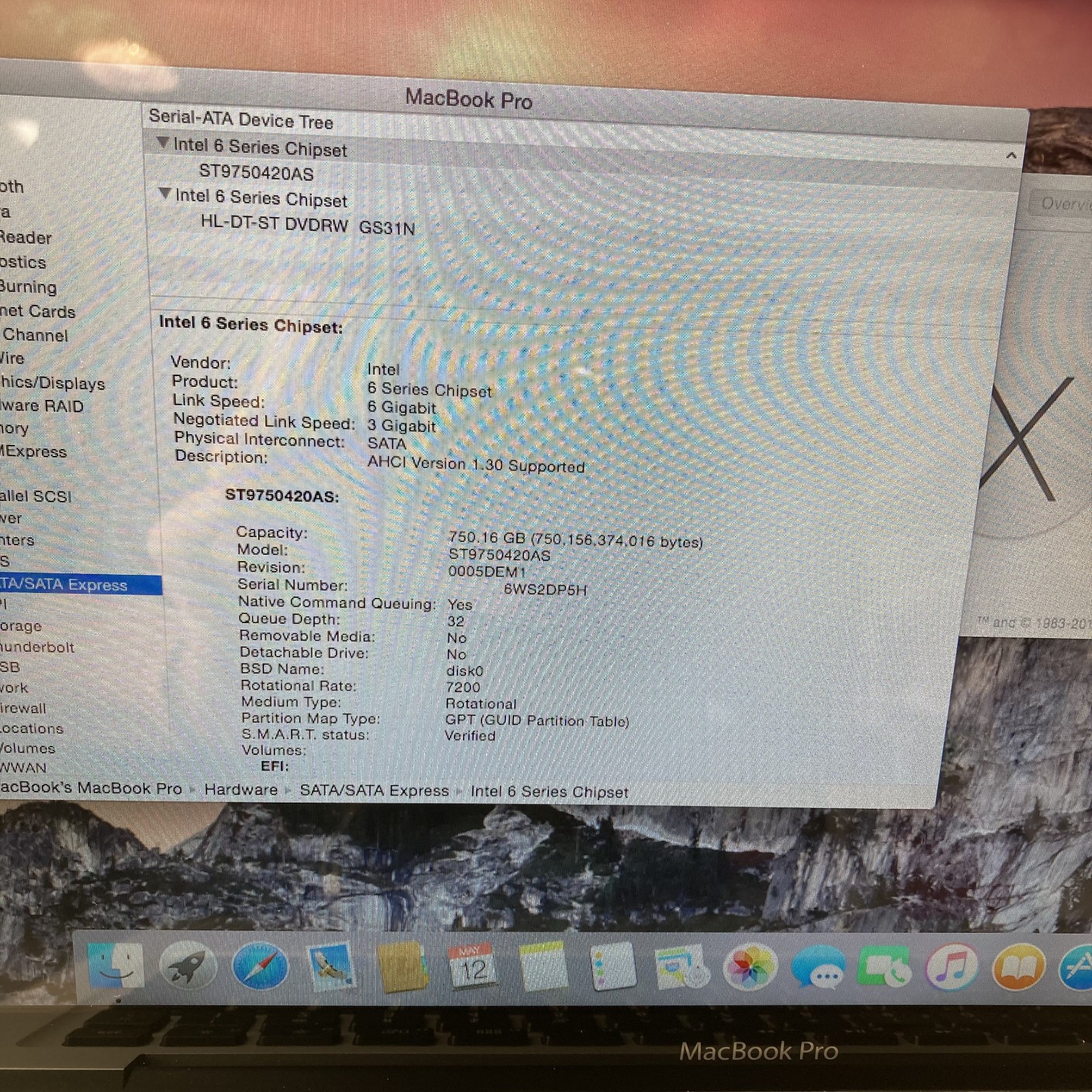The image size is (1092, 1092).
Task: Open Contacts book icon in Dock
Action: coord(403,967)
